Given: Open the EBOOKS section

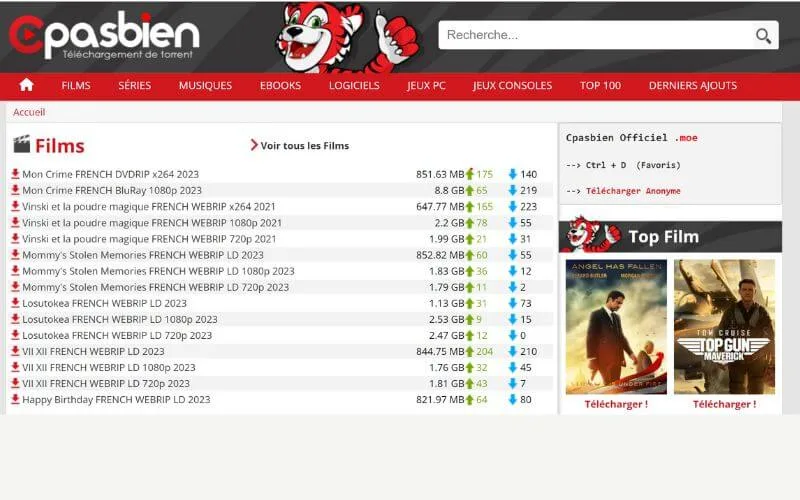Looking at the screenshot, I should coord(280,85).
